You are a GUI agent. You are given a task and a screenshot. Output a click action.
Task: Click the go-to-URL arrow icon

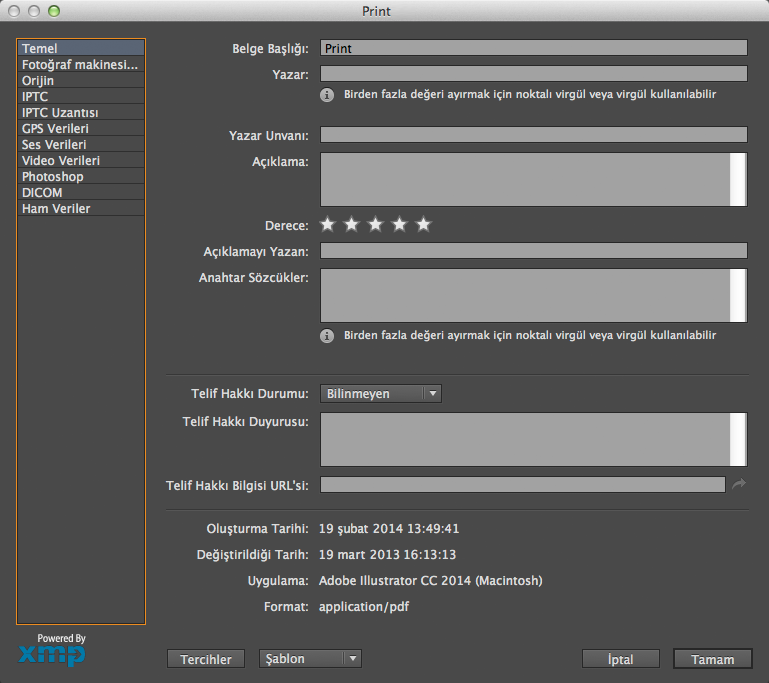click(x=739, y=484)
